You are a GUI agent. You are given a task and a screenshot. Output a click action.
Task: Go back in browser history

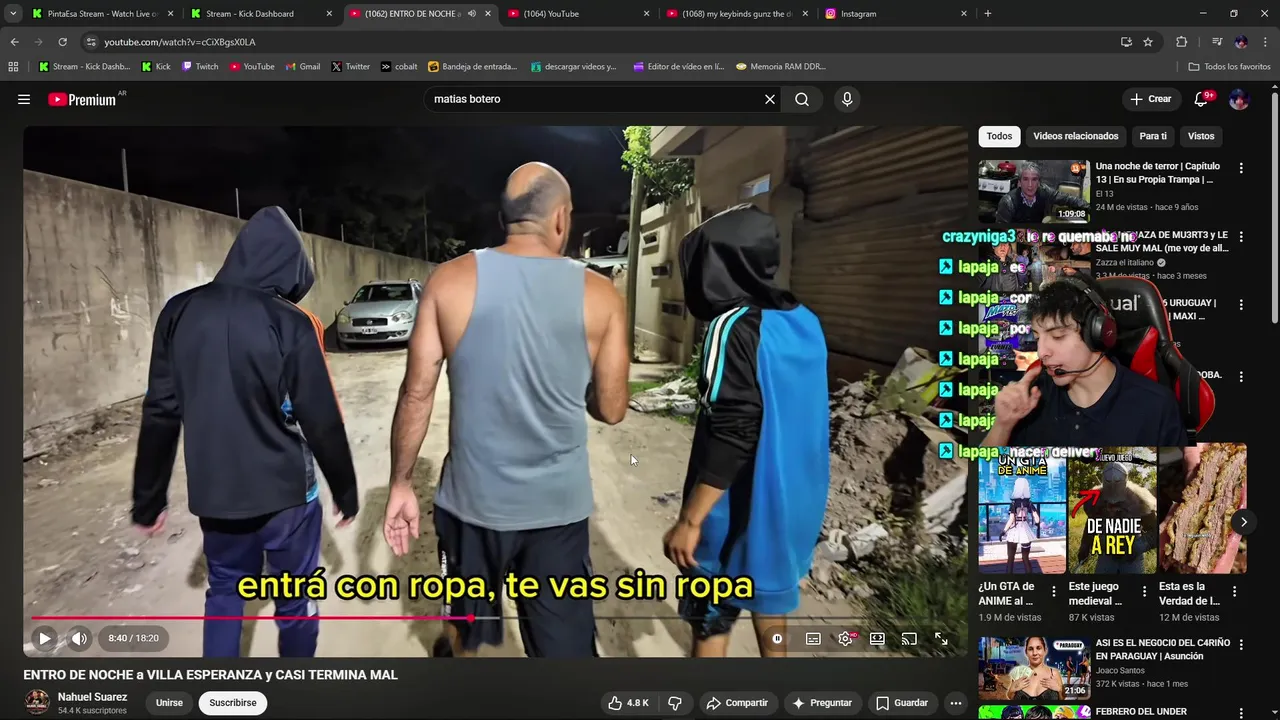(x=14, y=42)
